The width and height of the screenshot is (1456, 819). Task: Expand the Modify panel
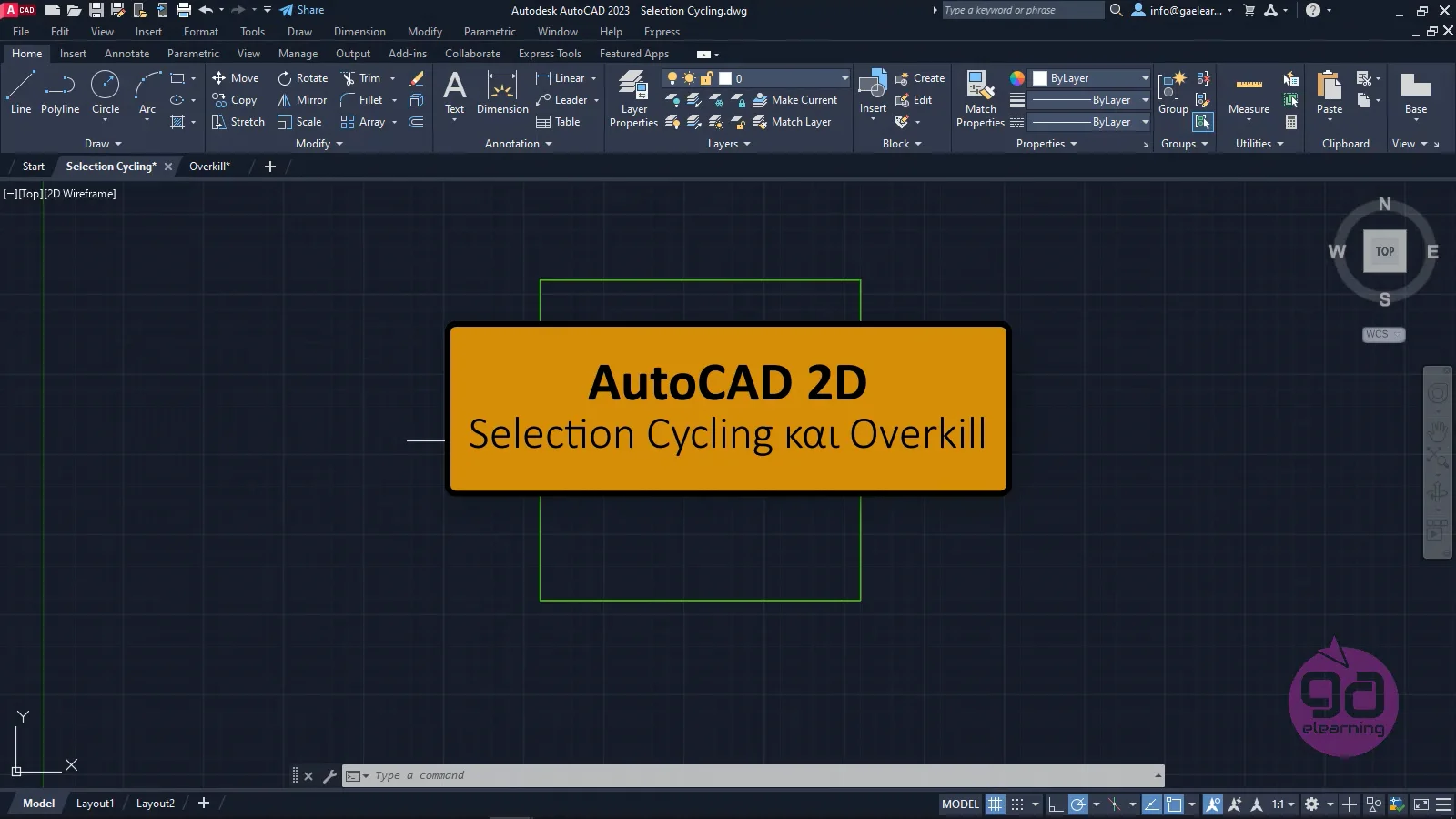[x=318, y=144]
